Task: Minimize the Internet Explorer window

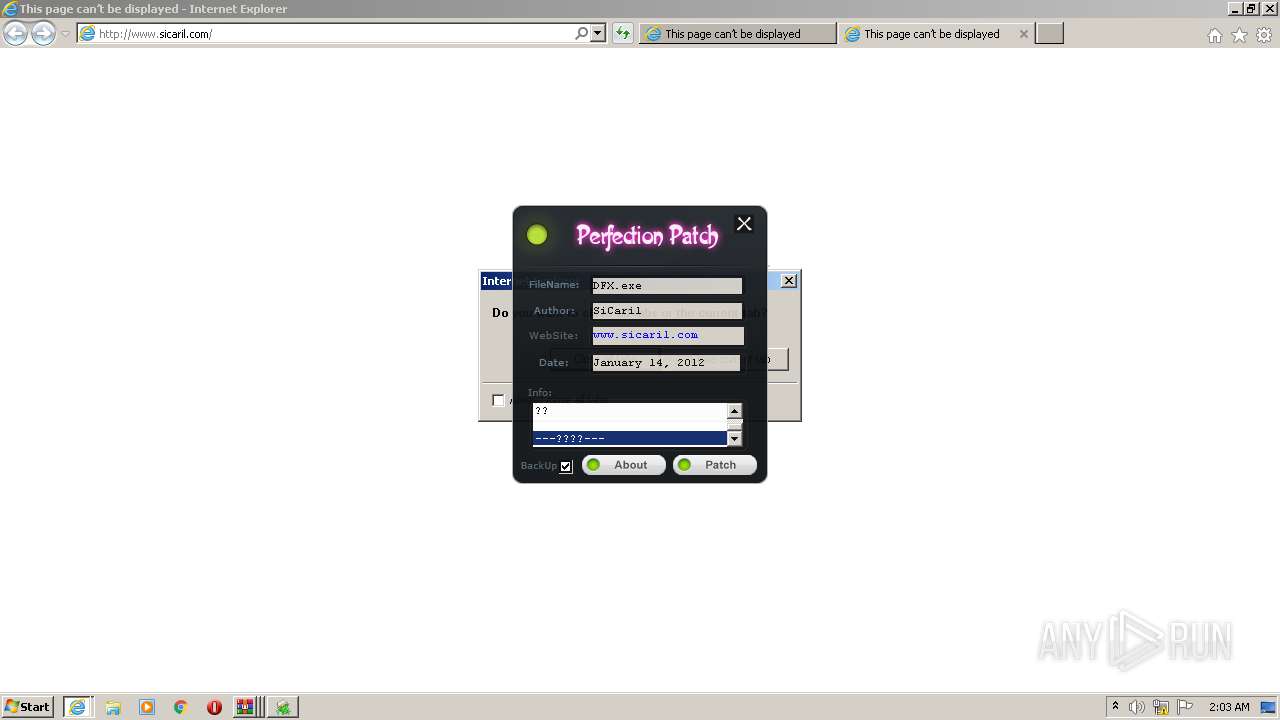Action: 1235,8
